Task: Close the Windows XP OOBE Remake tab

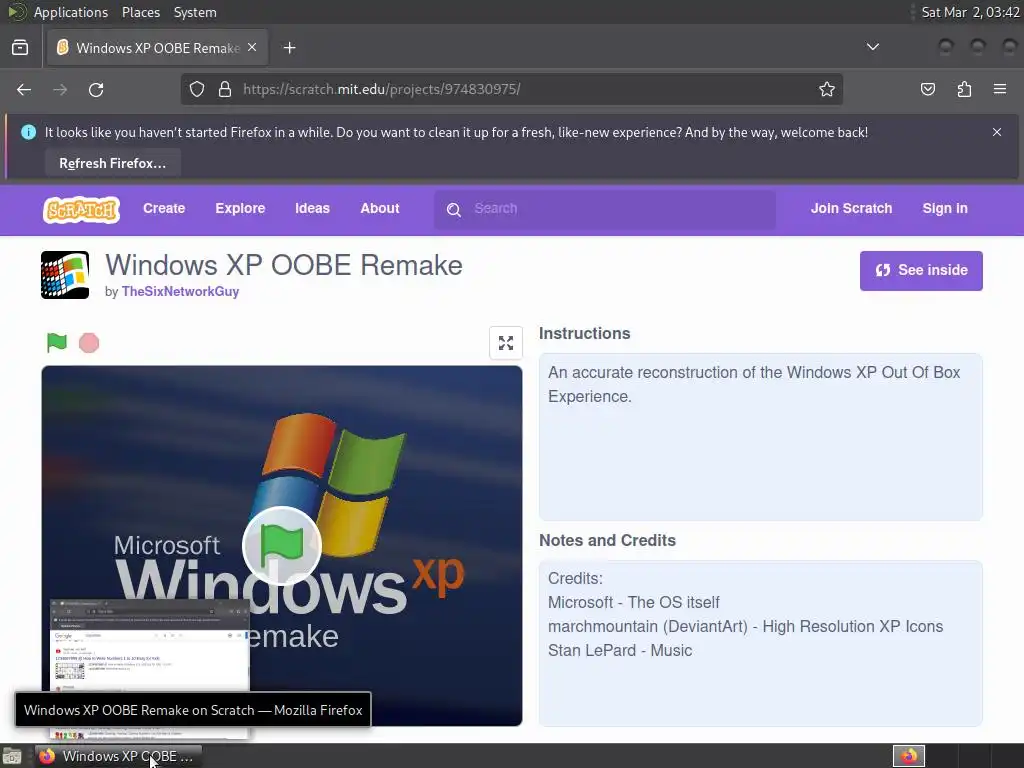Action: tap(252, 48)
